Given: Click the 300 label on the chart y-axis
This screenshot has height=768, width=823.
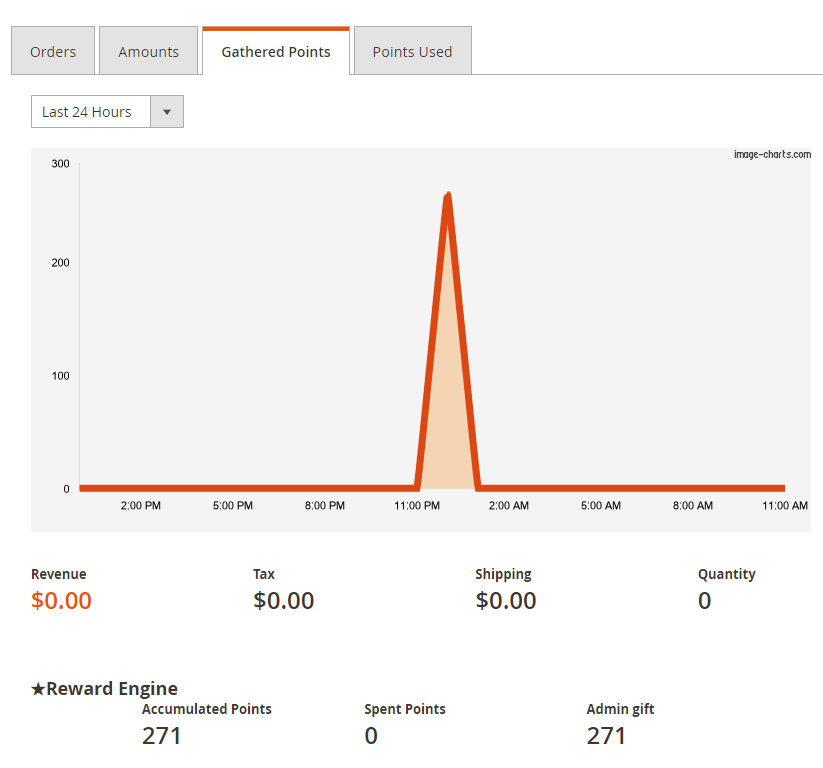Looking at the screenshot, I should tap(60, 164).
